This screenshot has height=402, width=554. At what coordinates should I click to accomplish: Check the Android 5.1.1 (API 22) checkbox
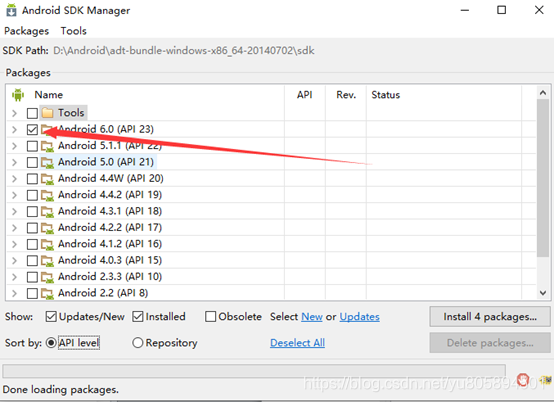pos(32,146)
